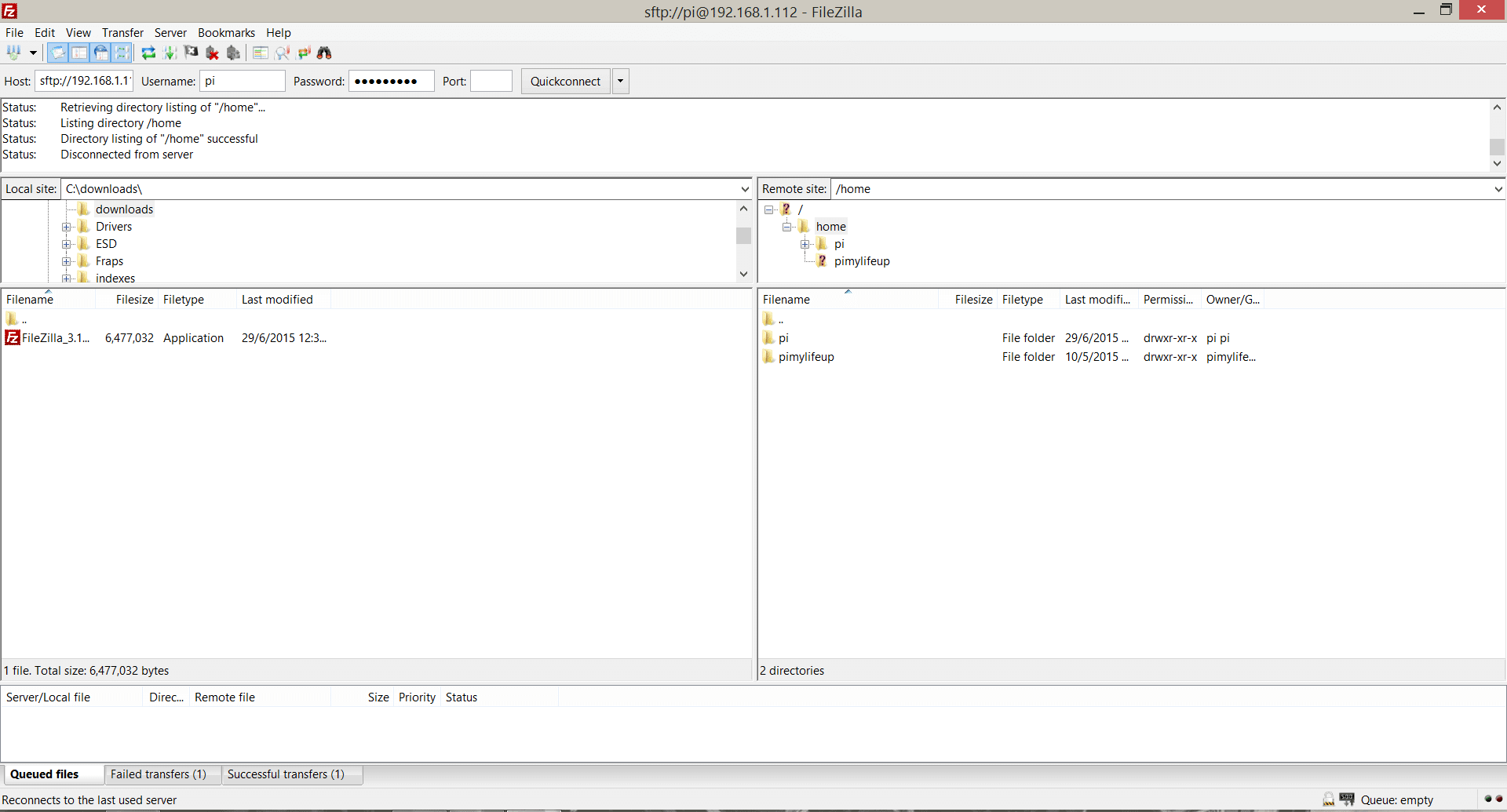Expand the indexes folder in local tree
This screenshot has width=1507, height=812.
67,279
